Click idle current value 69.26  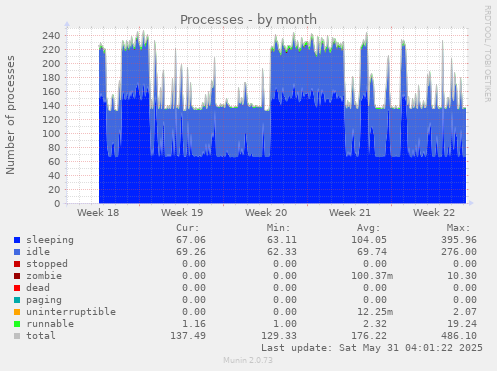[x=191, y=252]
